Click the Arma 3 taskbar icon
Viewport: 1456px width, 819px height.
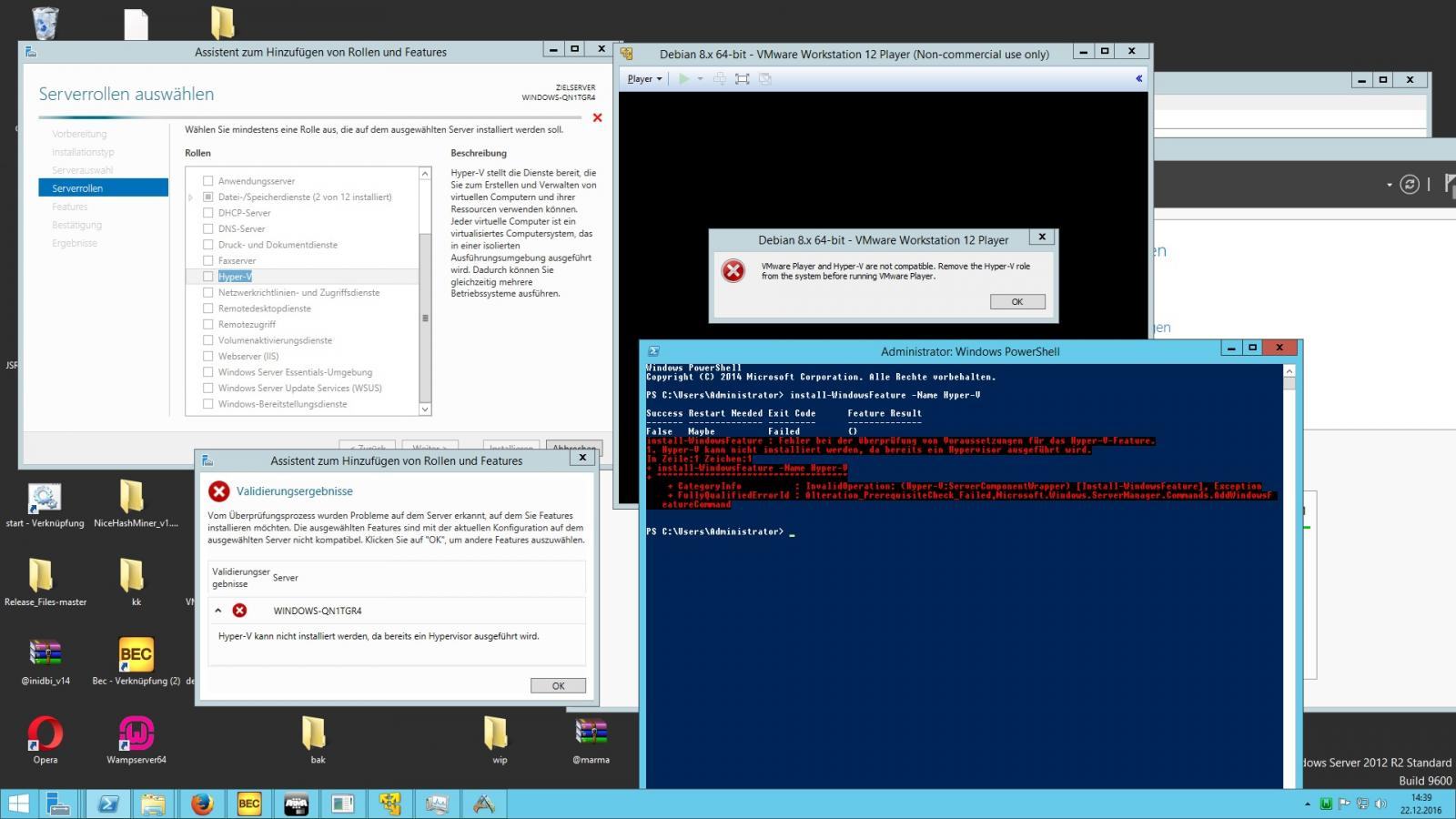[296, 804]
